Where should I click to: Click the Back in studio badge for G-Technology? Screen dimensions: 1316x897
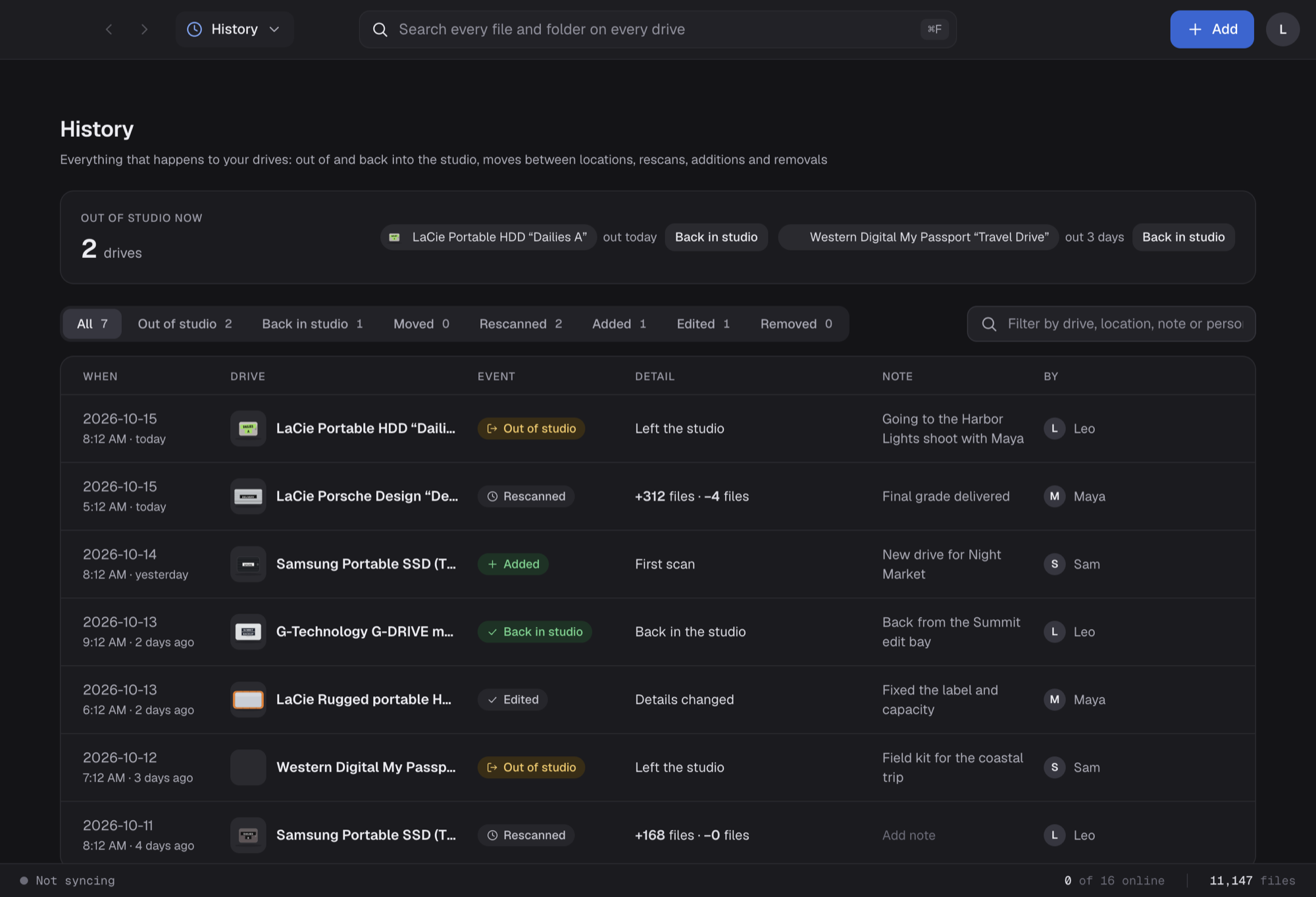coord(534,632)
